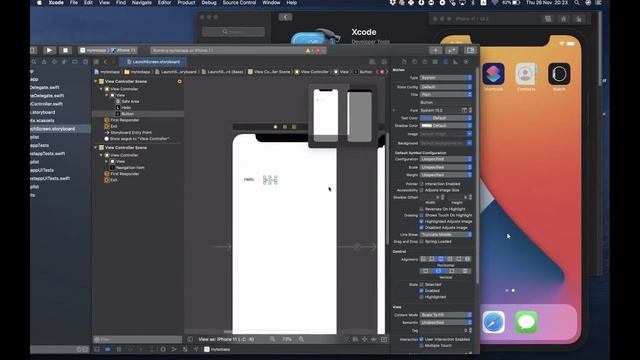Open the Contacts app on the simulator
Image resolution: width=640 pixels, height=360 pixels.
pos(526,74)
